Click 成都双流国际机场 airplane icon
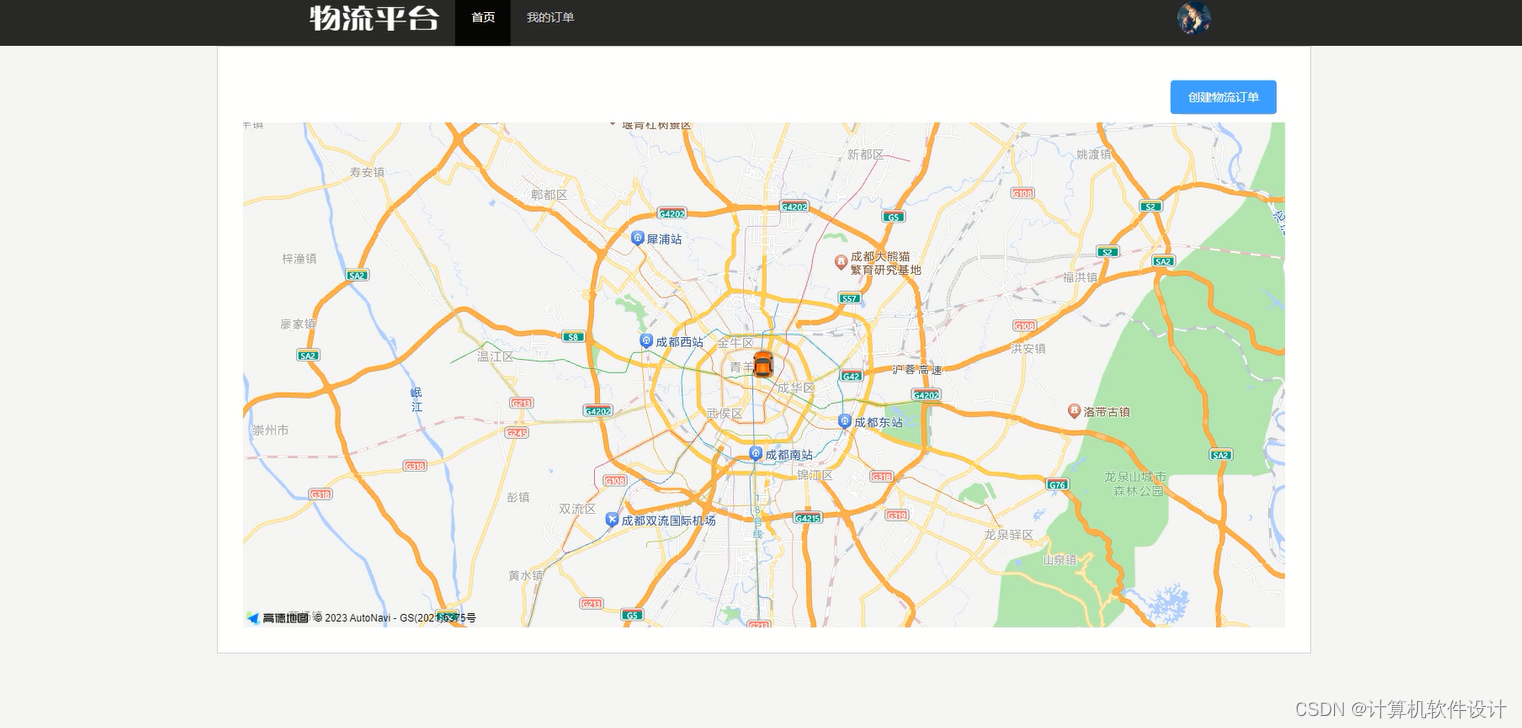The width and height of the screenshot is (1522, 728). tap(612, 520)
